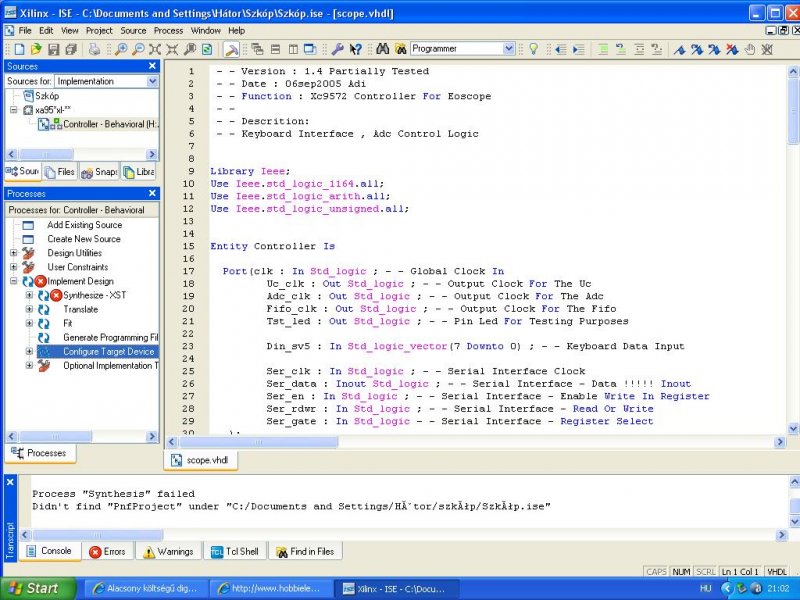This screenshot has width=800, height=600.
Task: Click the light bulb tips icon
Action: point(533,49)
